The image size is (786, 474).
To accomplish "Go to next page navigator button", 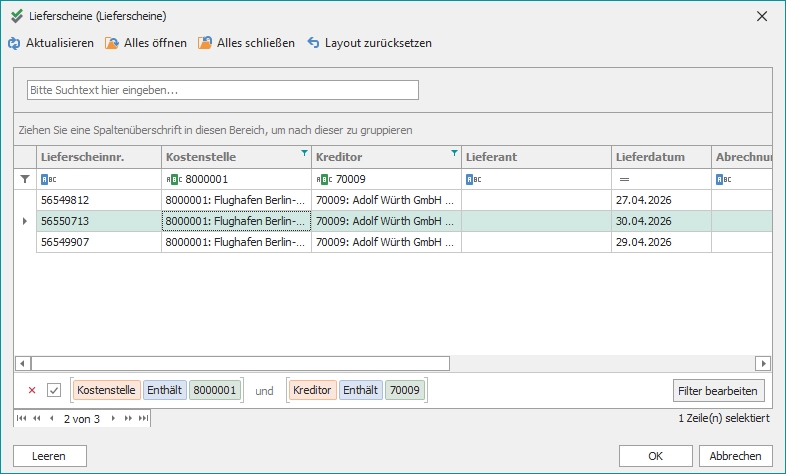I will (128, 418).
